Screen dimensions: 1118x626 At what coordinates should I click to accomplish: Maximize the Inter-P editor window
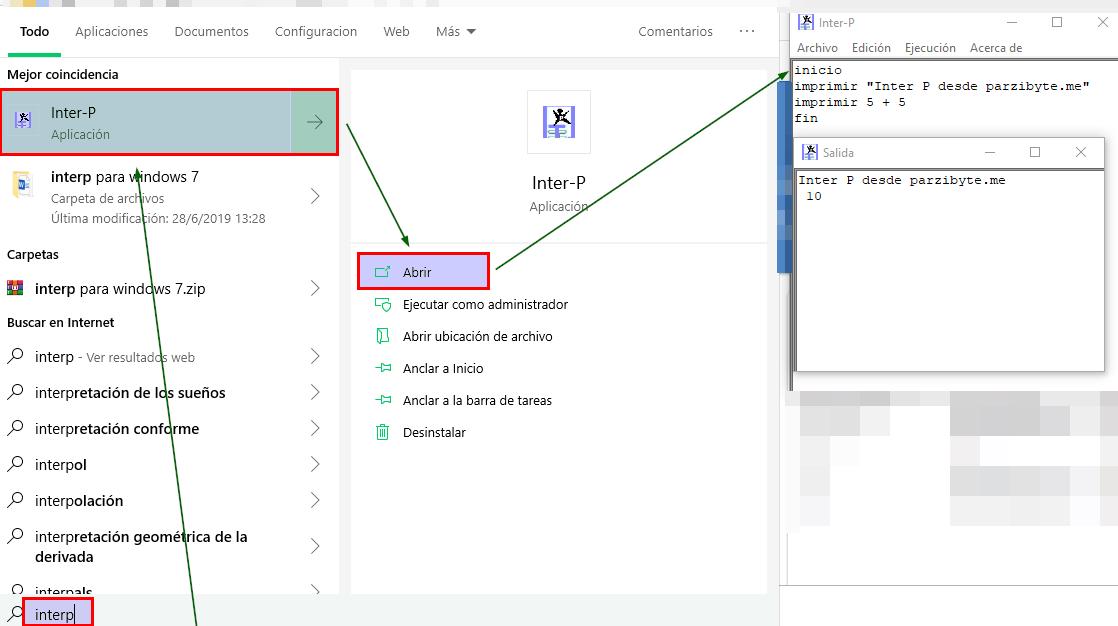pyautogui.click(x=1057, y=22)
